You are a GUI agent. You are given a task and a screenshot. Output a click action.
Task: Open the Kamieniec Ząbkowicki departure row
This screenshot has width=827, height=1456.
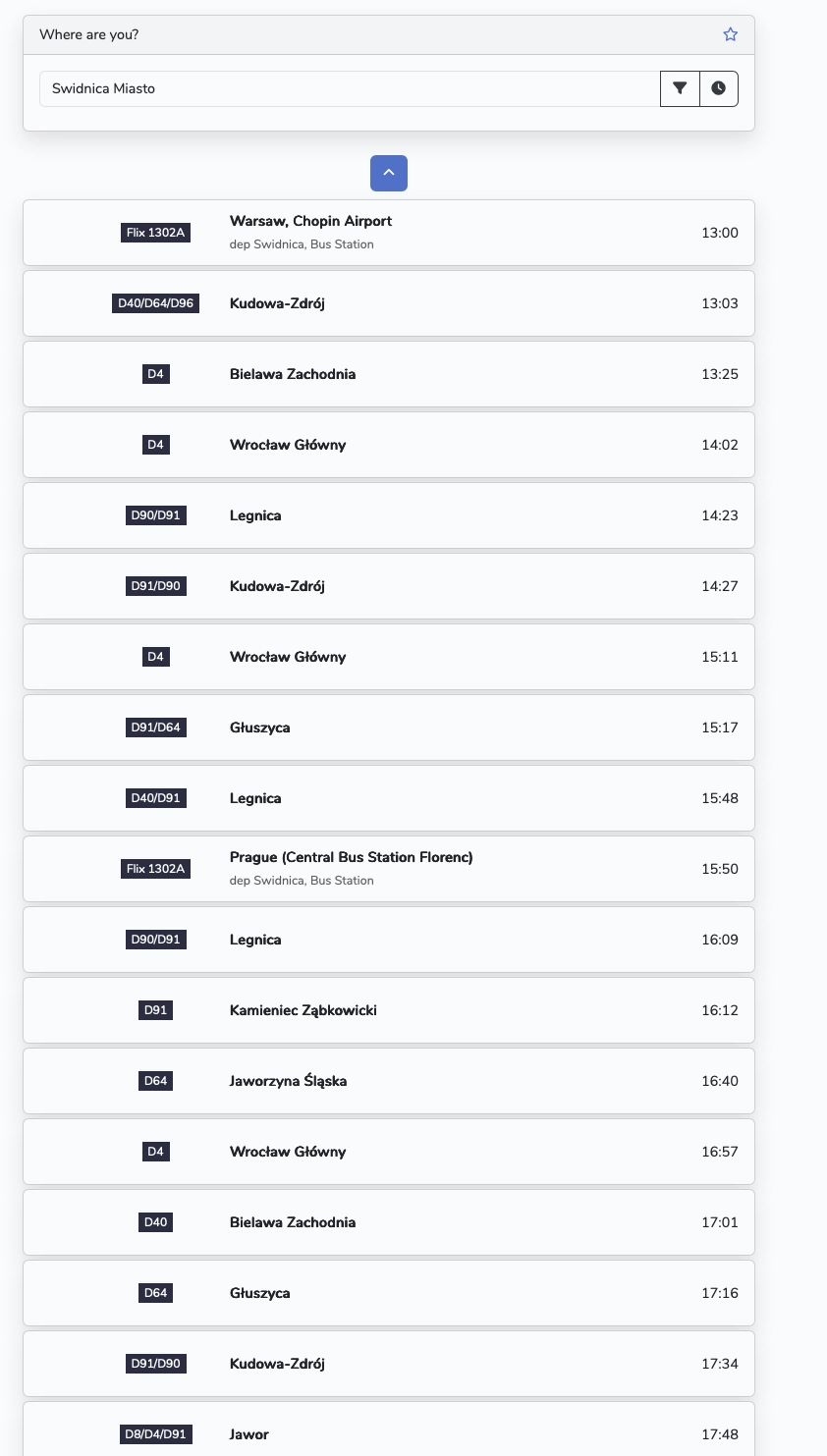click(x=389, y=1010)
